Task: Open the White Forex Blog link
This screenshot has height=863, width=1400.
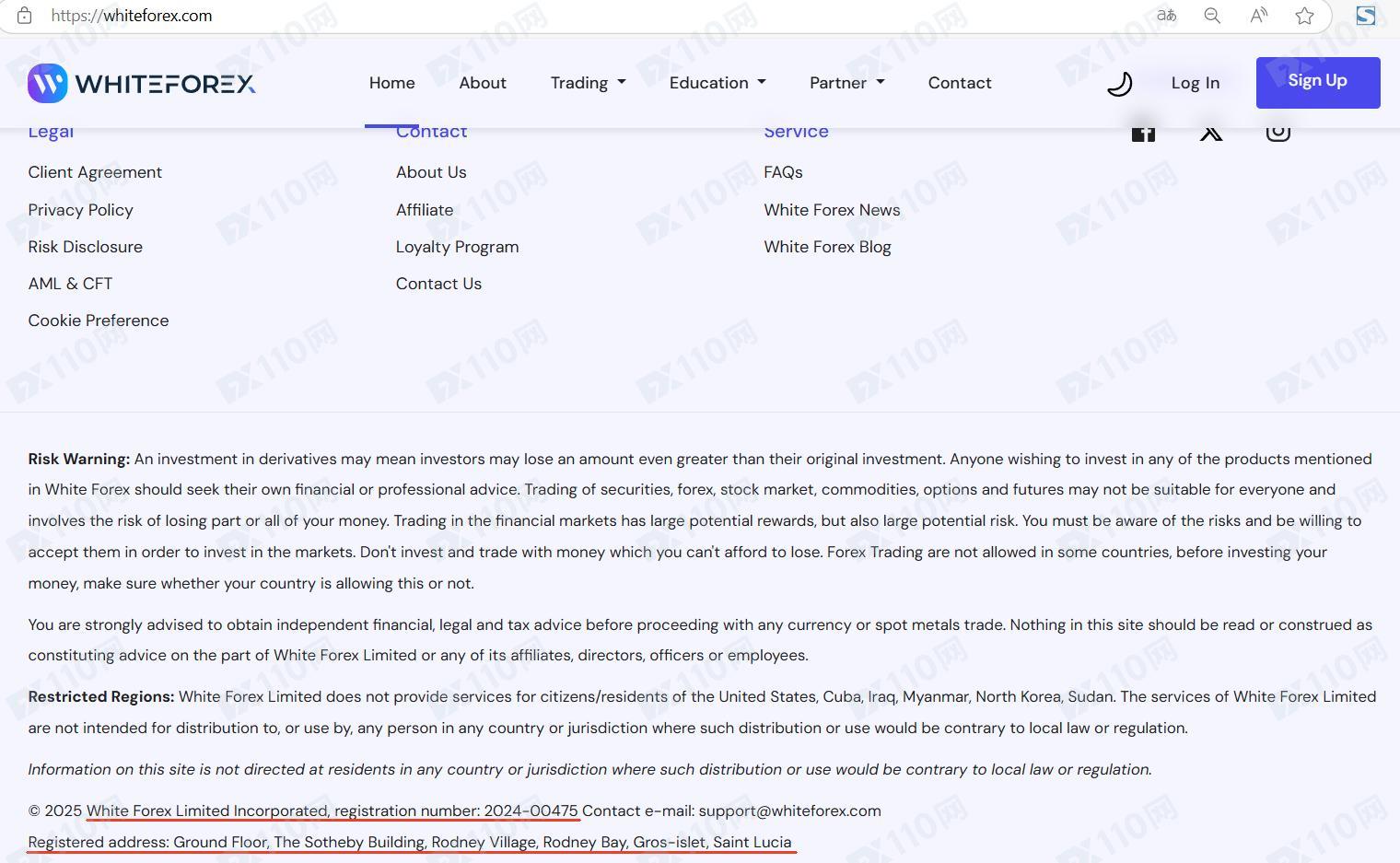Action: (827, 247)
